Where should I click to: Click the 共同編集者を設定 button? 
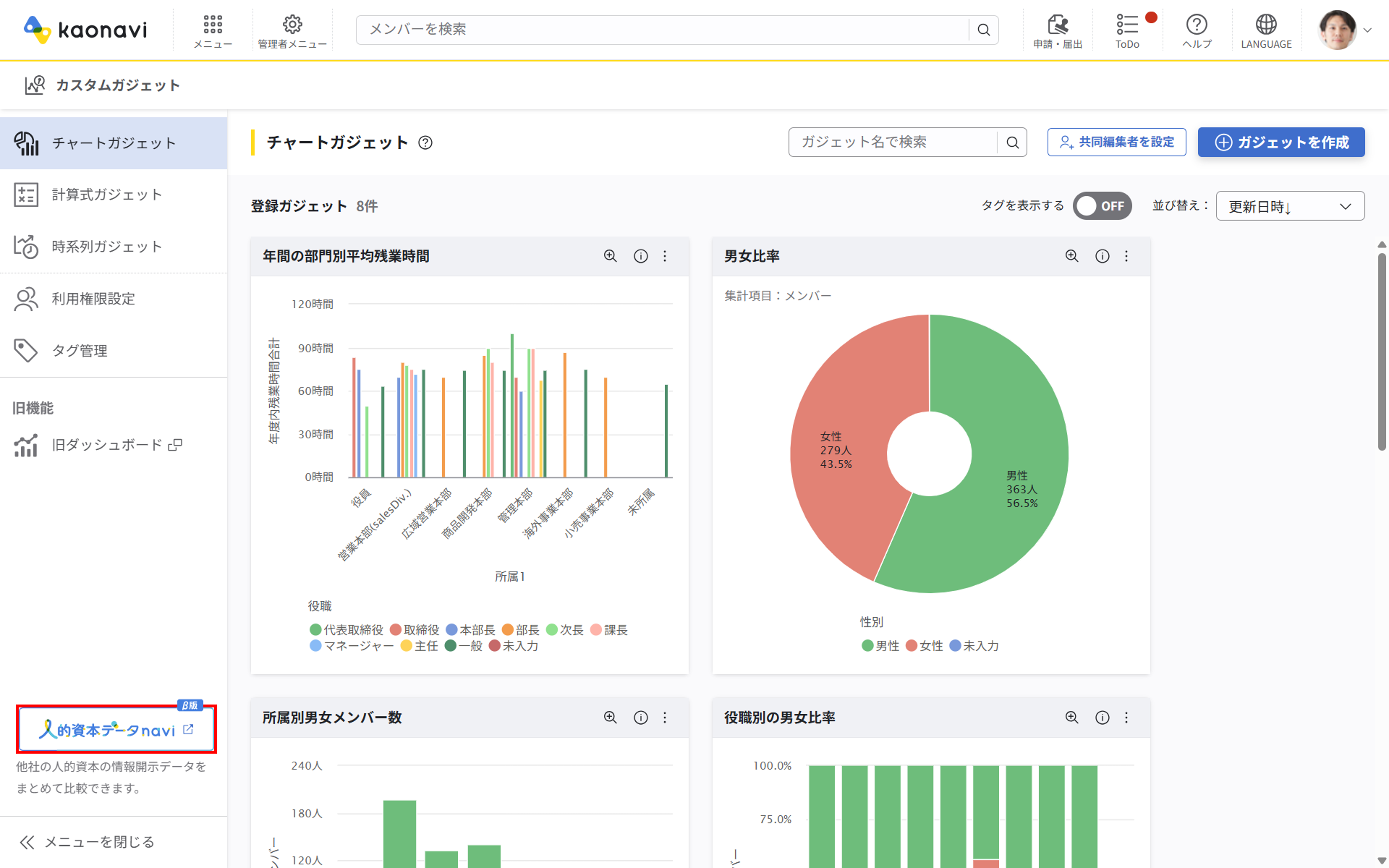click(1116, 142)
